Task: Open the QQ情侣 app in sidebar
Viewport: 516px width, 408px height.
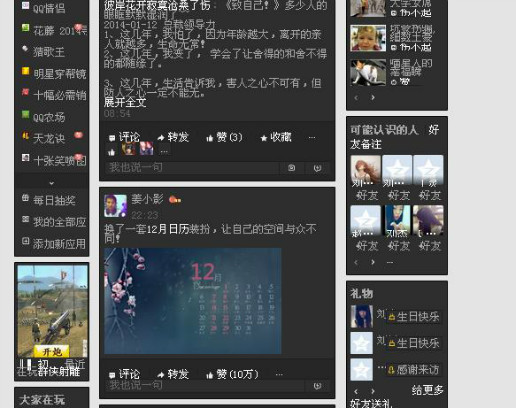Action: coord(49,7)
